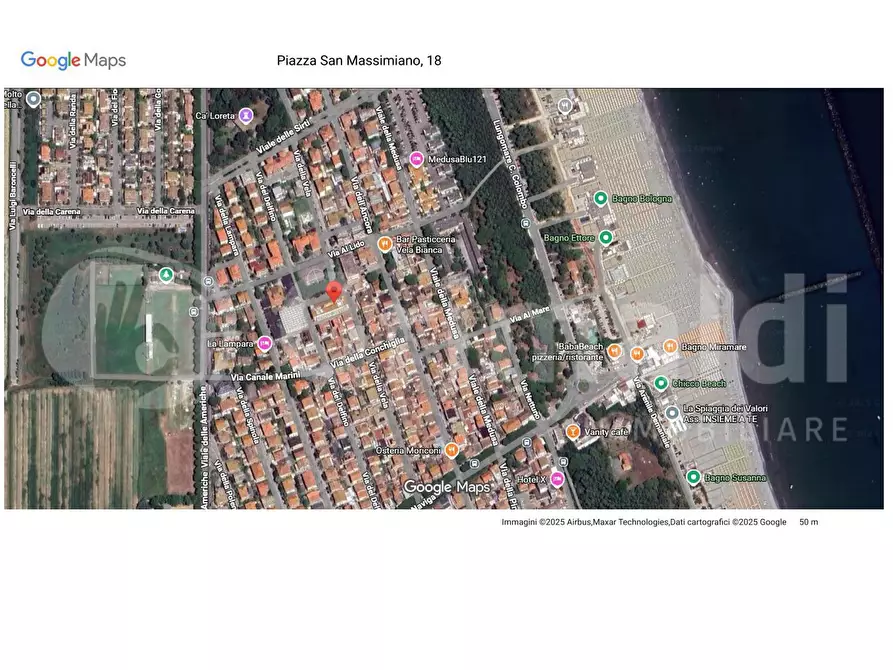Click the Piazza San Massimiano, 18 title

coord(359,60)
